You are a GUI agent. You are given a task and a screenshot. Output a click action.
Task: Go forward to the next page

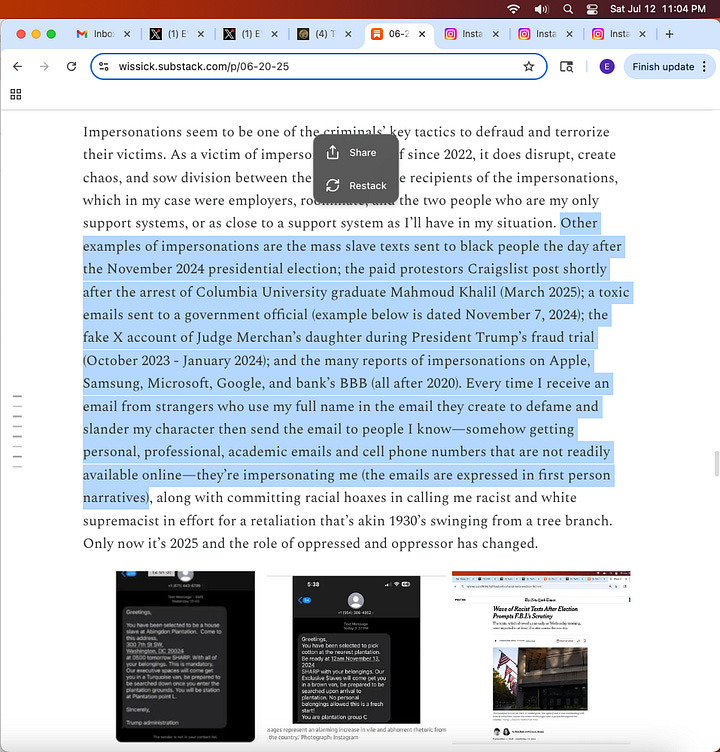pyautogui.click(x=45, y=67)
